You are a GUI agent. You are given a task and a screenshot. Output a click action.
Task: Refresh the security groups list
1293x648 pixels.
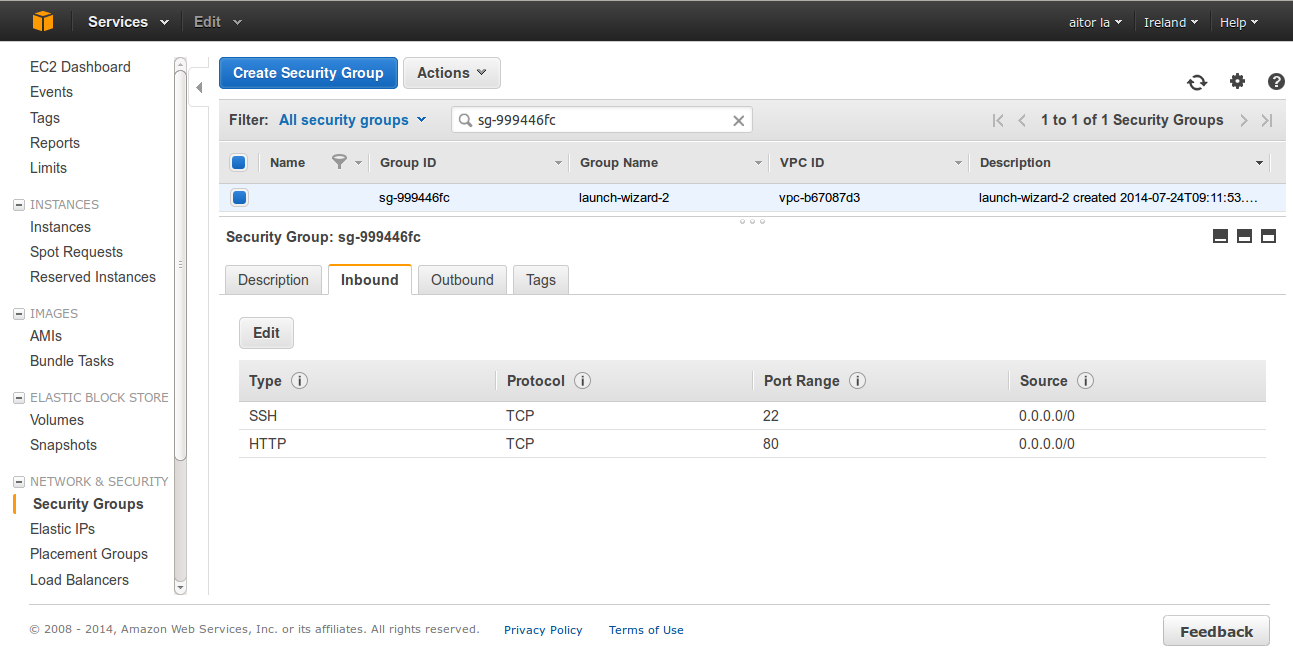[1196, 82]
